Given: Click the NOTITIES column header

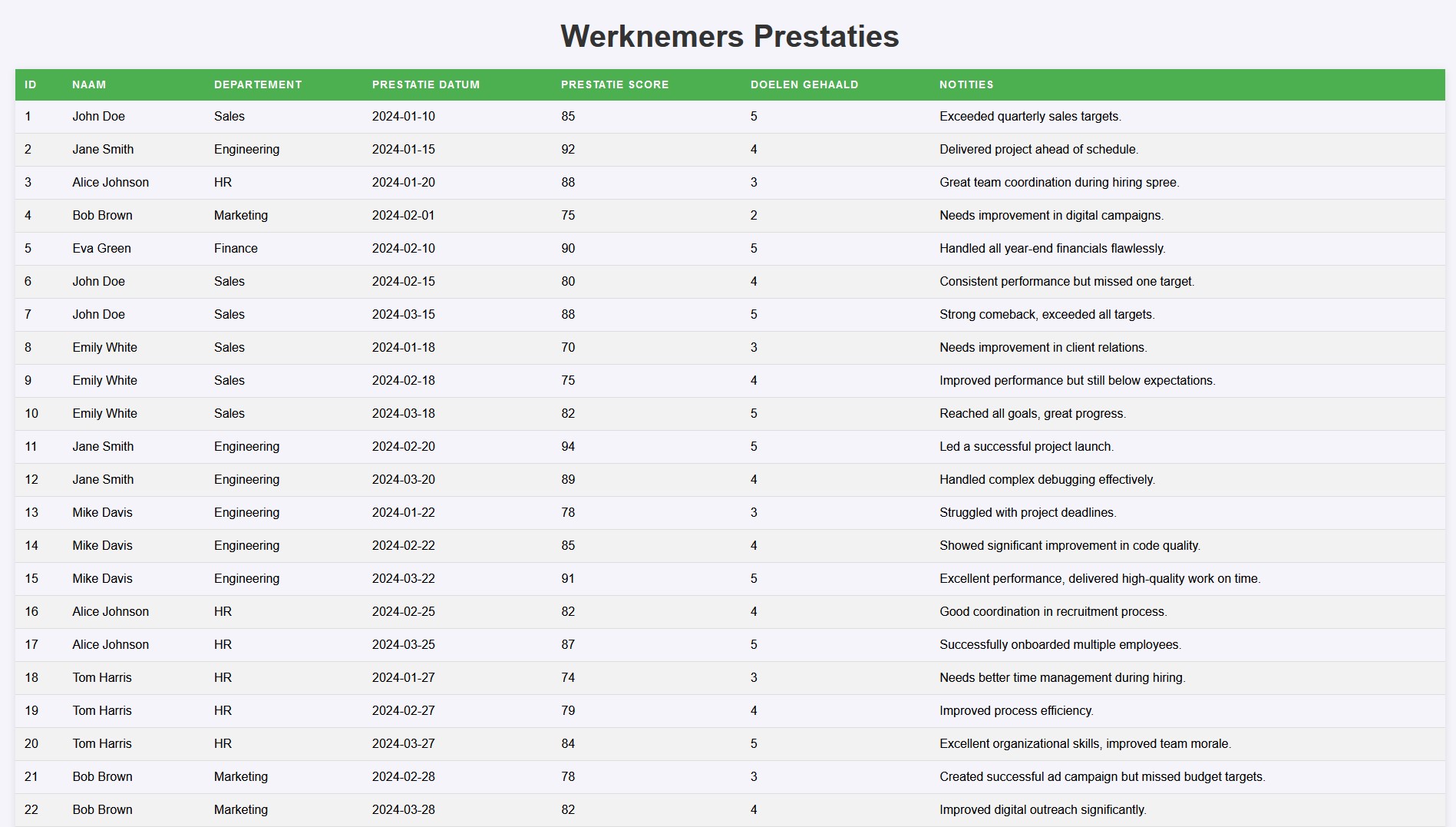Looking at the screenshot, I should tap(966, 84).
